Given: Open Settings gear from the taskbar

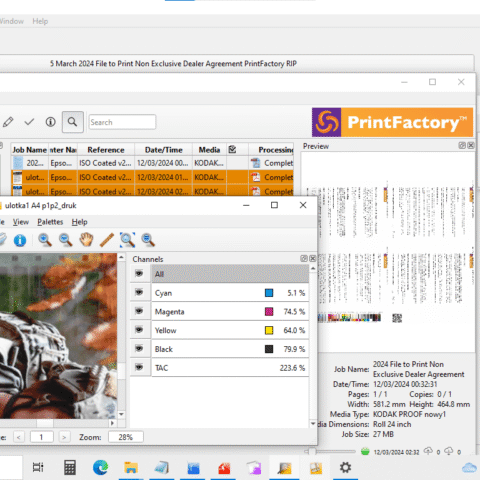Looking at the screenshot, I should pos(345,467).
